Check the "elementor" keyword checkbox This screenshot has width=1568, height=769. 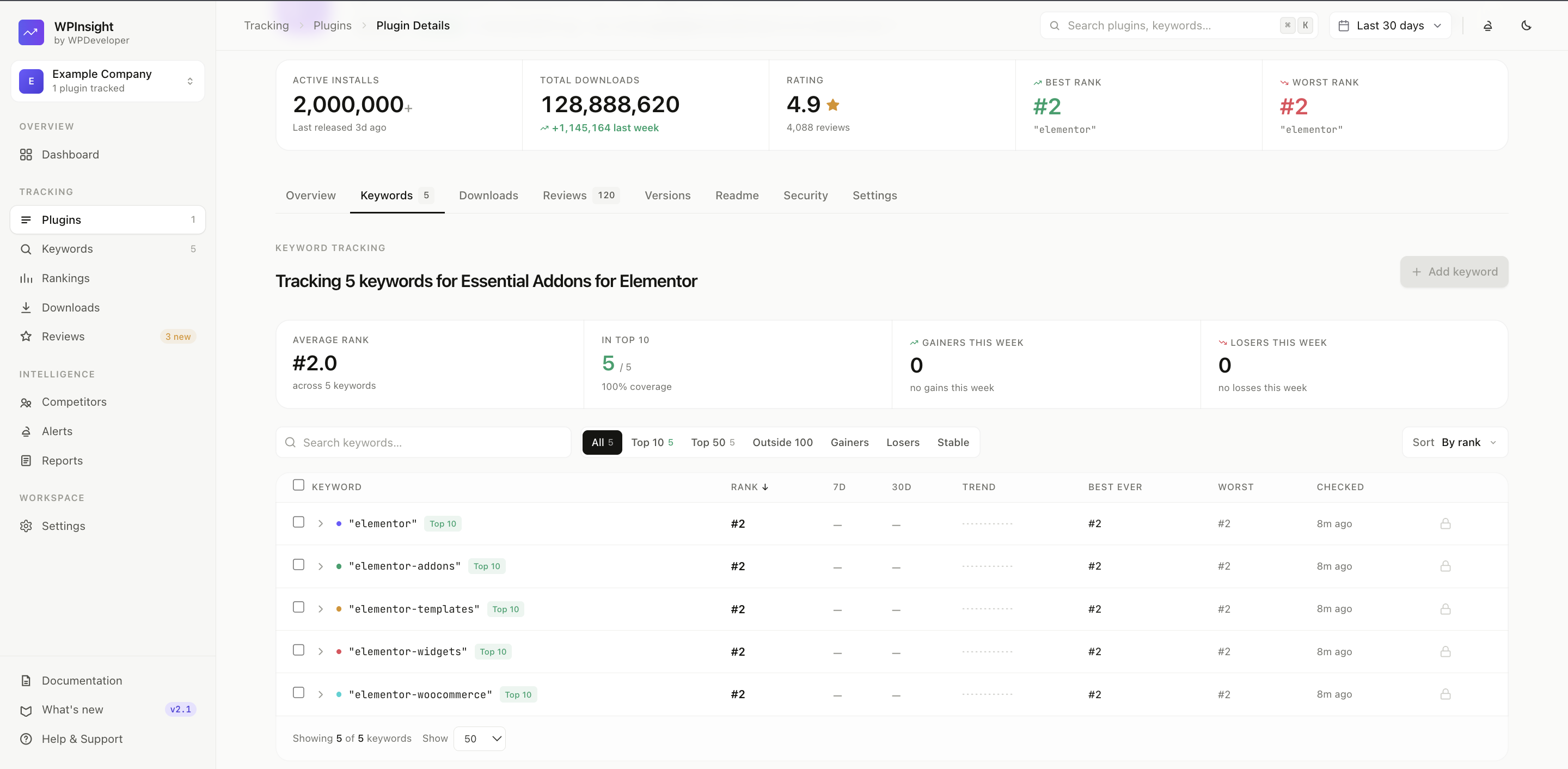tap(298, 522)
